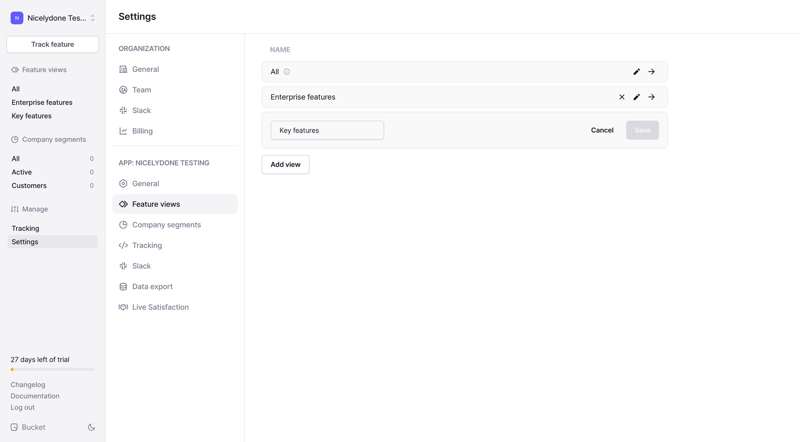Open the Billing settings page

point(174,131)
